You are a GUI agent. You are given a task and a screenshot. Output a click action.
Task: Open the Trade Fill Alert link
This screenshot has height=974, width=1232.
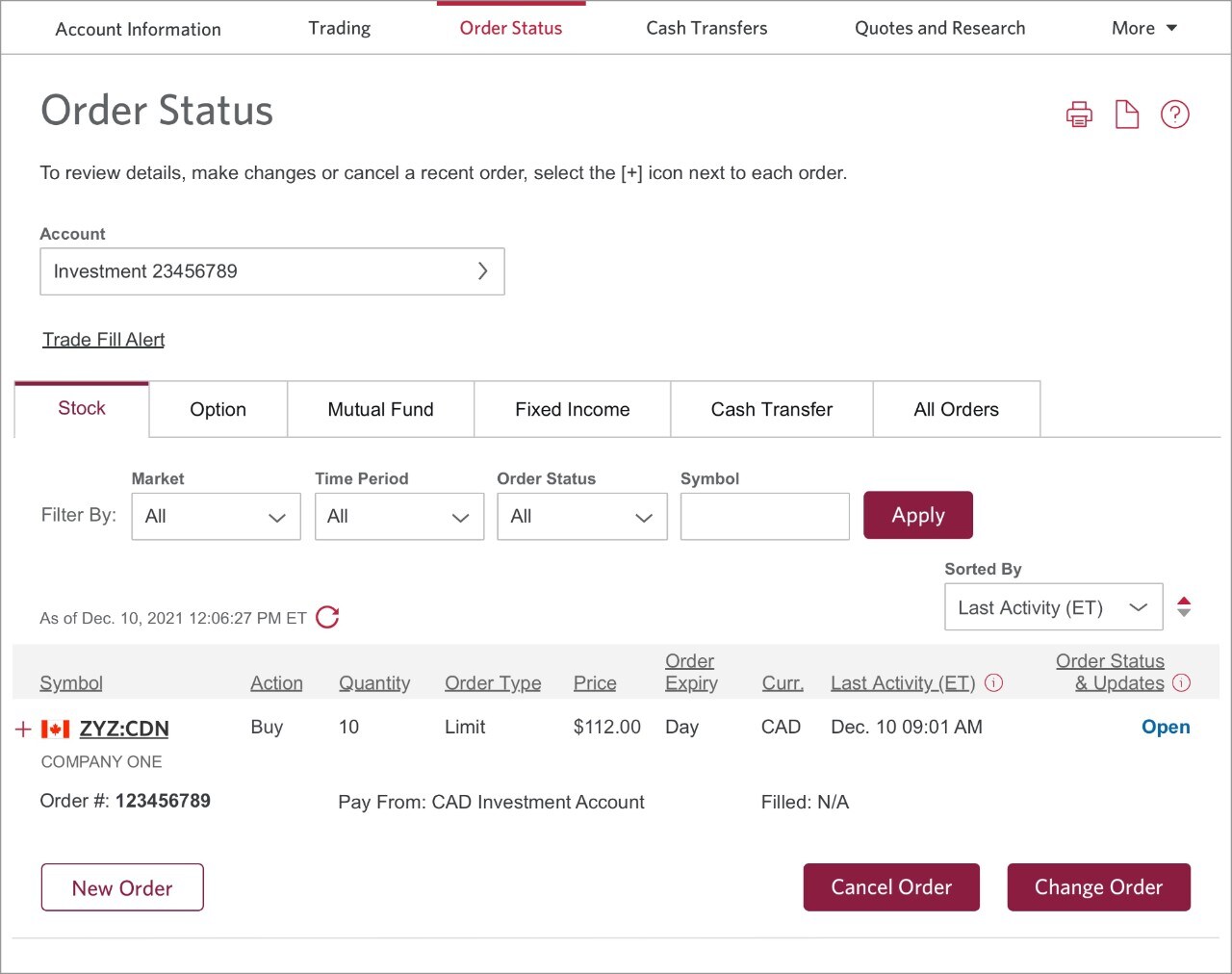click(104, 340)
